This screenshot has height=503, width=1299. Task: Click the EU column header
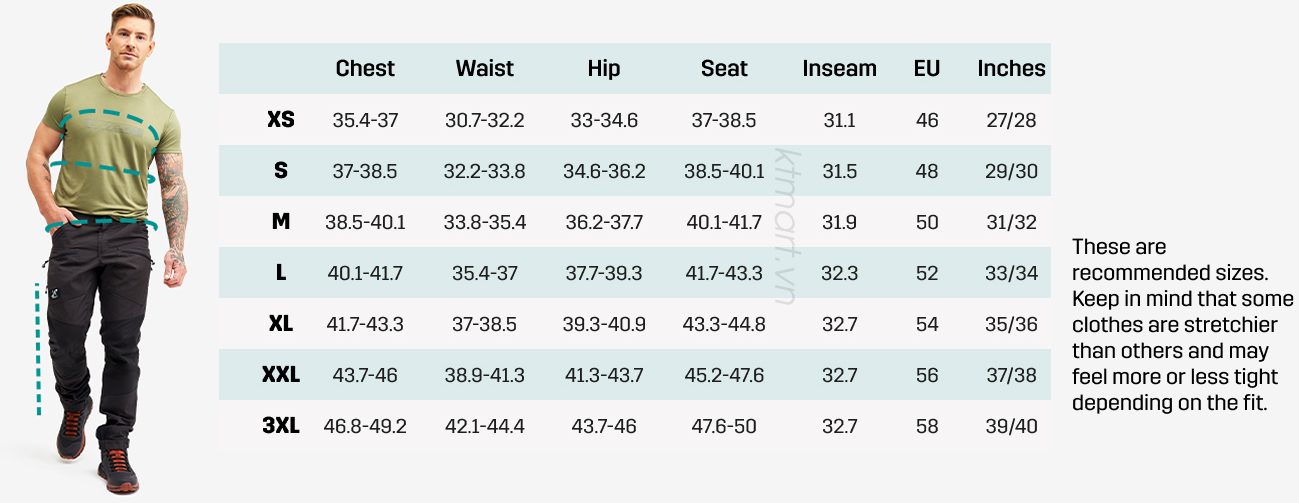pos(927,69)
